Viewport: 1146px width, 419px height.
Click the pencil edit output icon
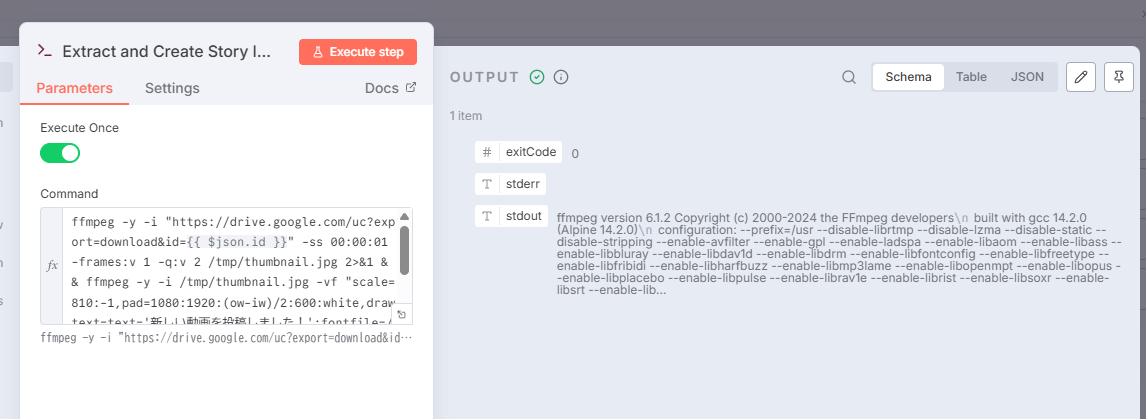(x=1081, y=77)
